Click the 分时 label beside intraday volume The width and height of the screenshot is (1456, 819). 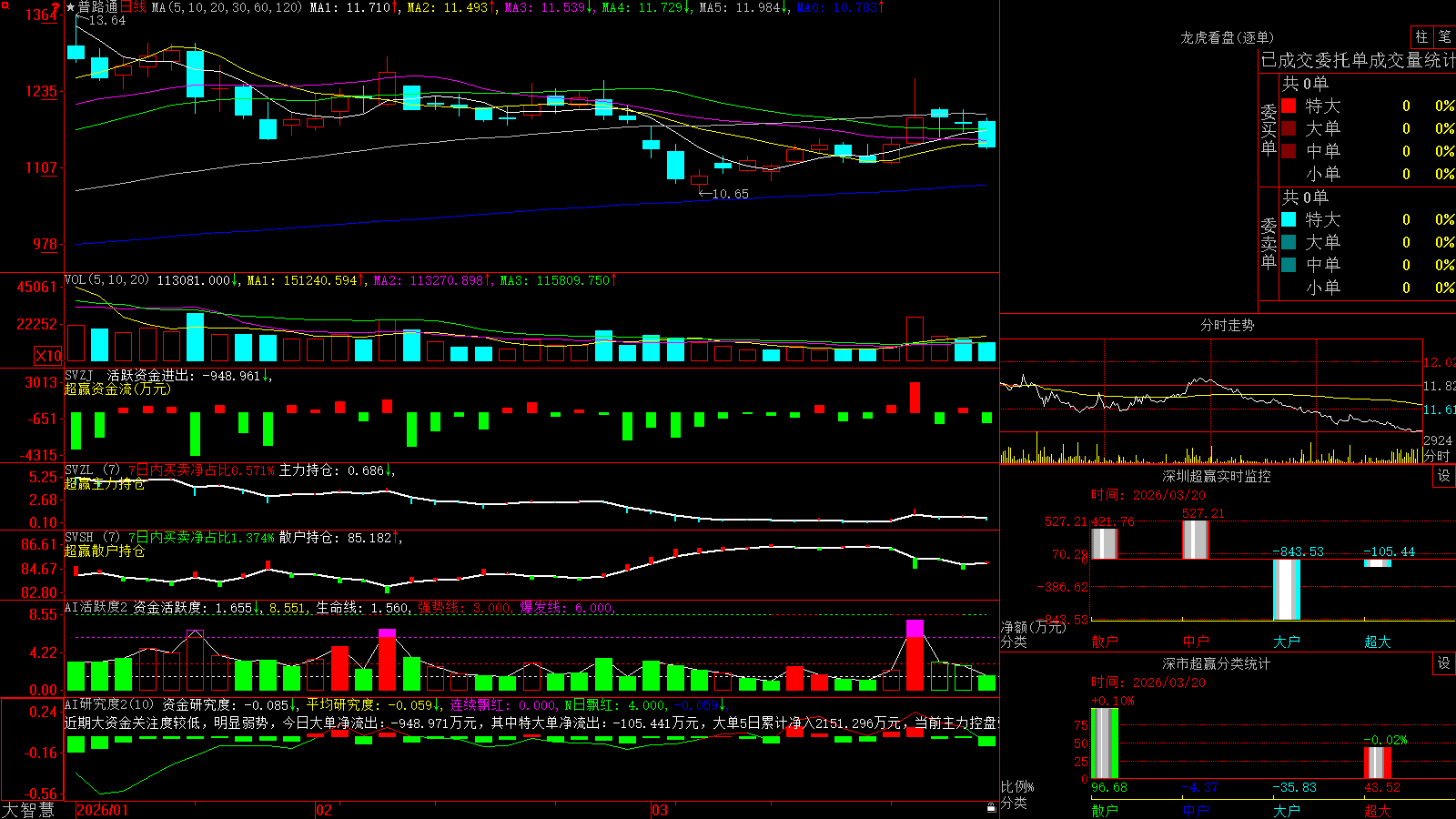[x=1437, y=456]
